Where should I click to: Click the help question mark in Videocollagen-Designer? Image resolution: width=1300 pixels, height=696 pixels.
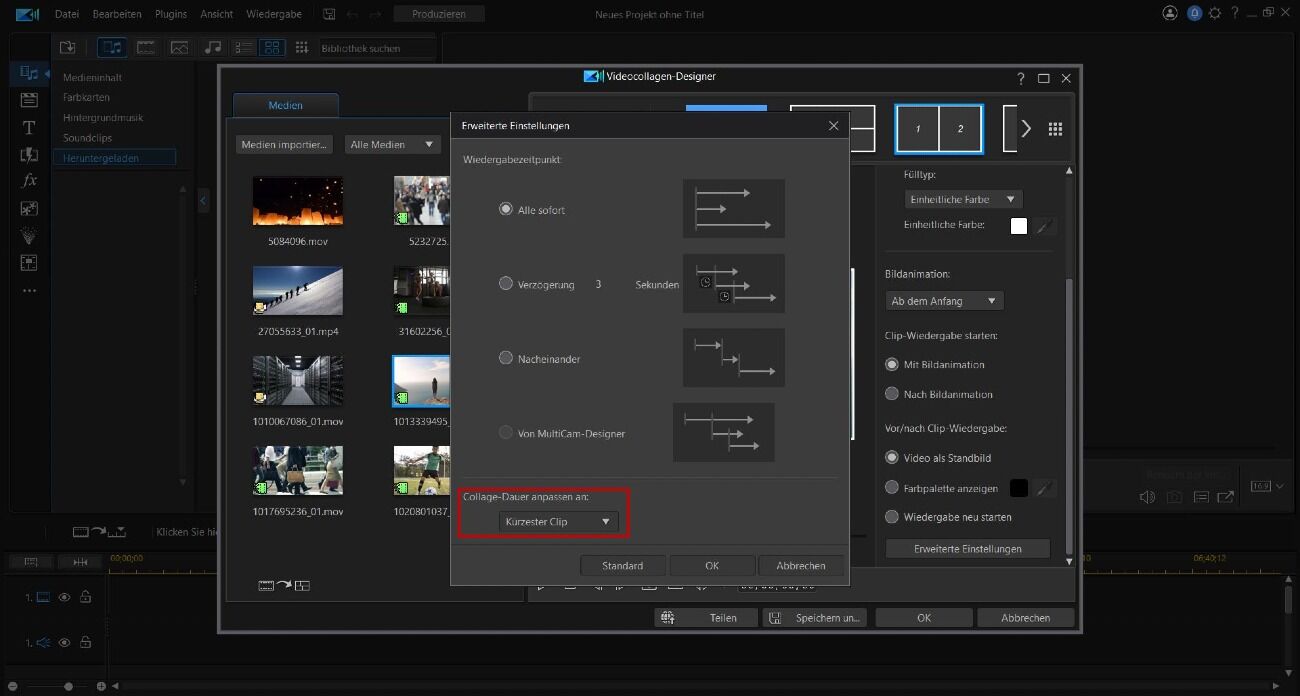(1020, 78)
